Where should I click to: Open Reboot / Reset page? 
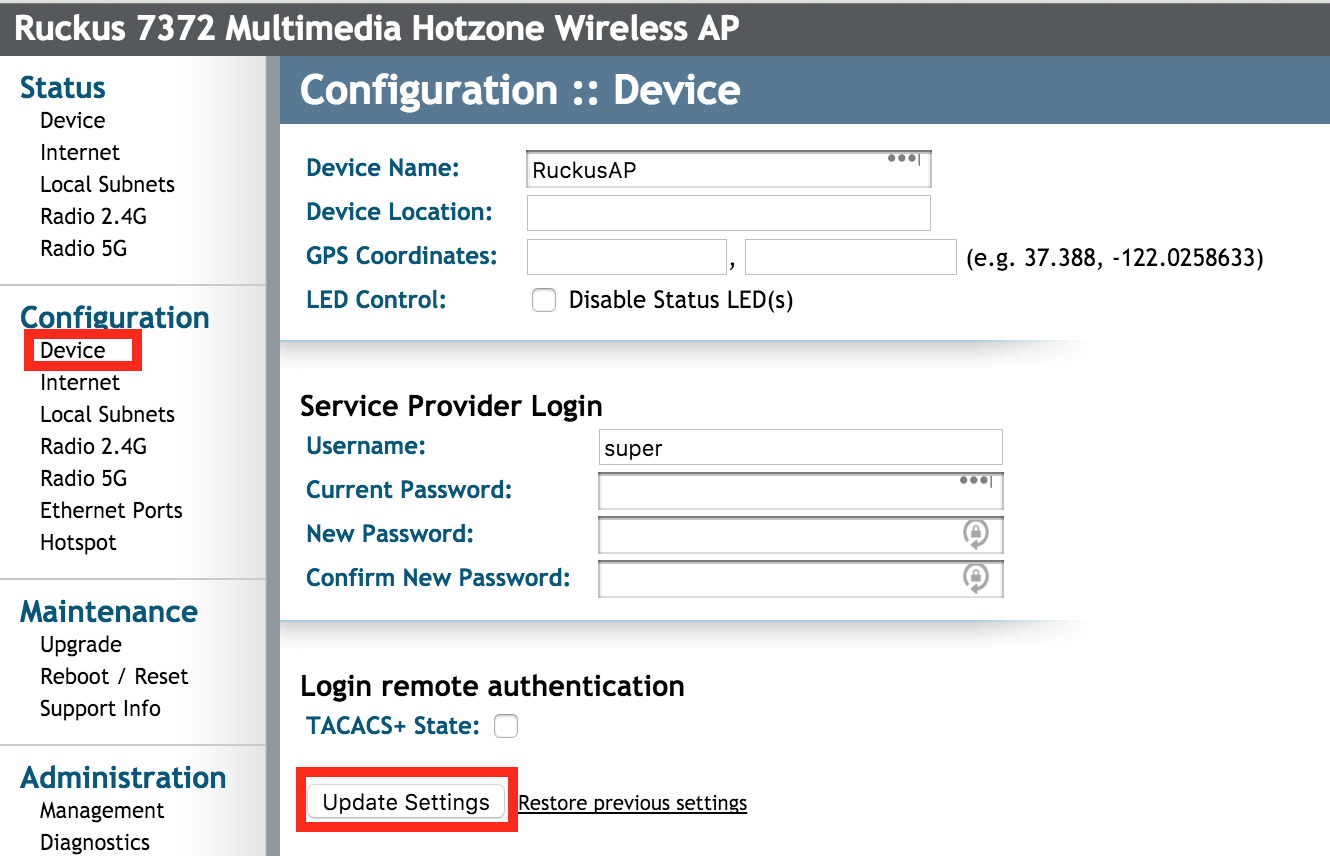pyautogui.click(x=114, y=676)
